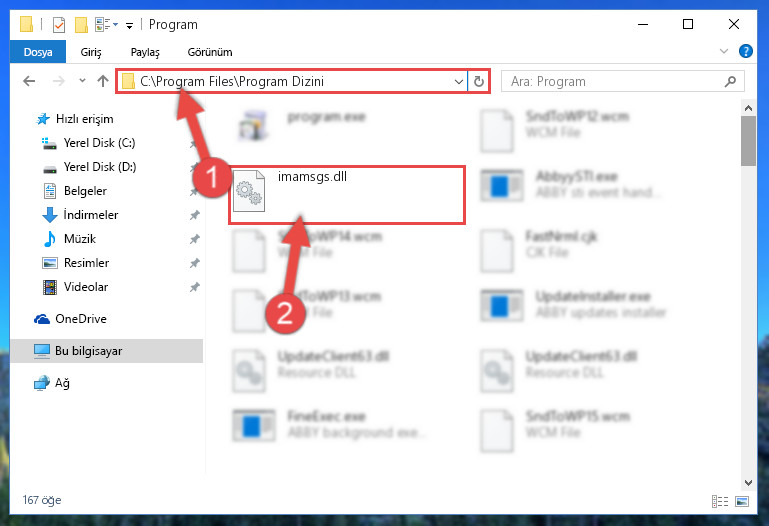
Task: Open Windows Explorer help icon
Action: pyautogui.click(x=745, y=51)
